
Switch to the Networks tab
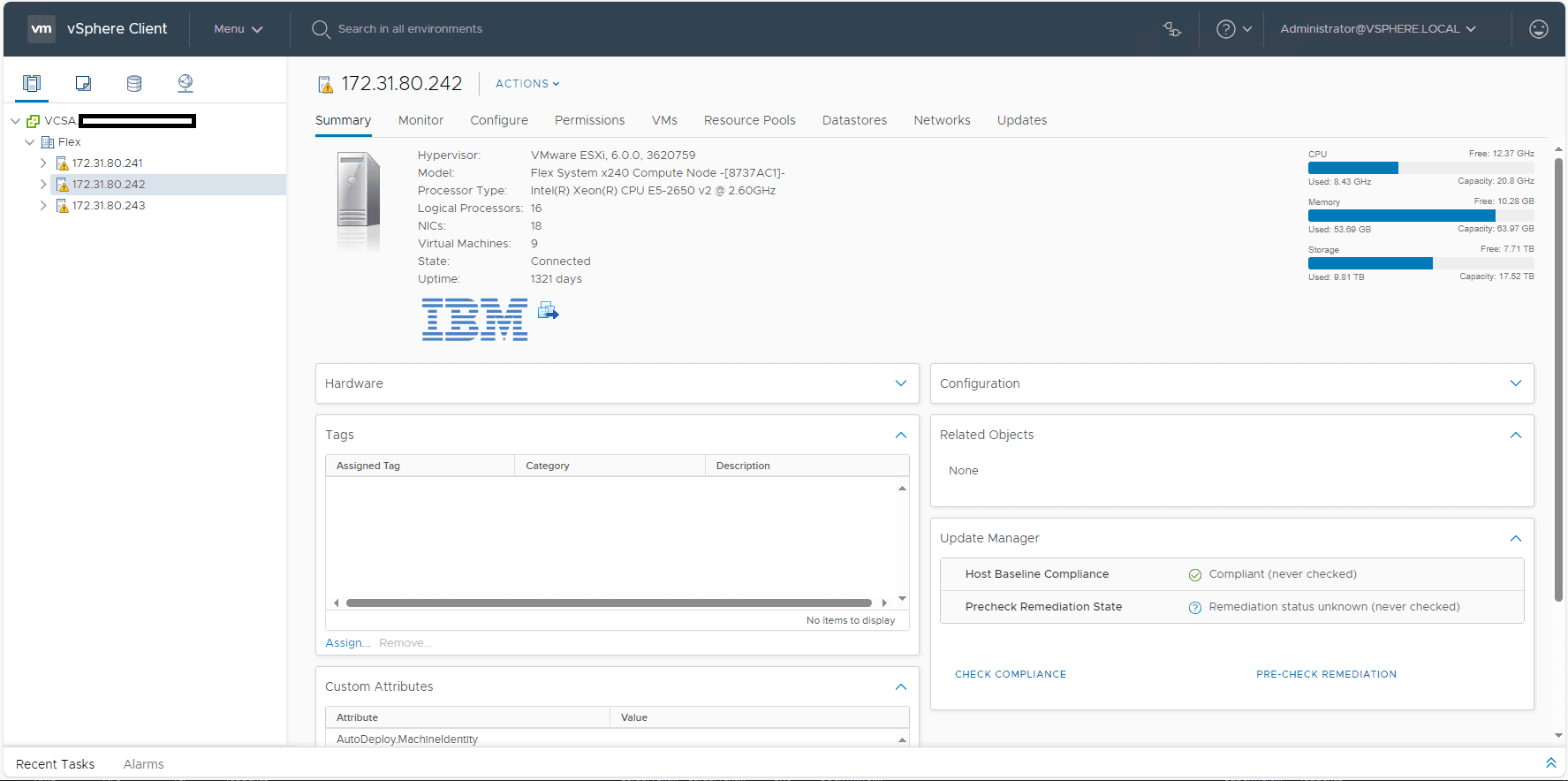tap(942, 120)
